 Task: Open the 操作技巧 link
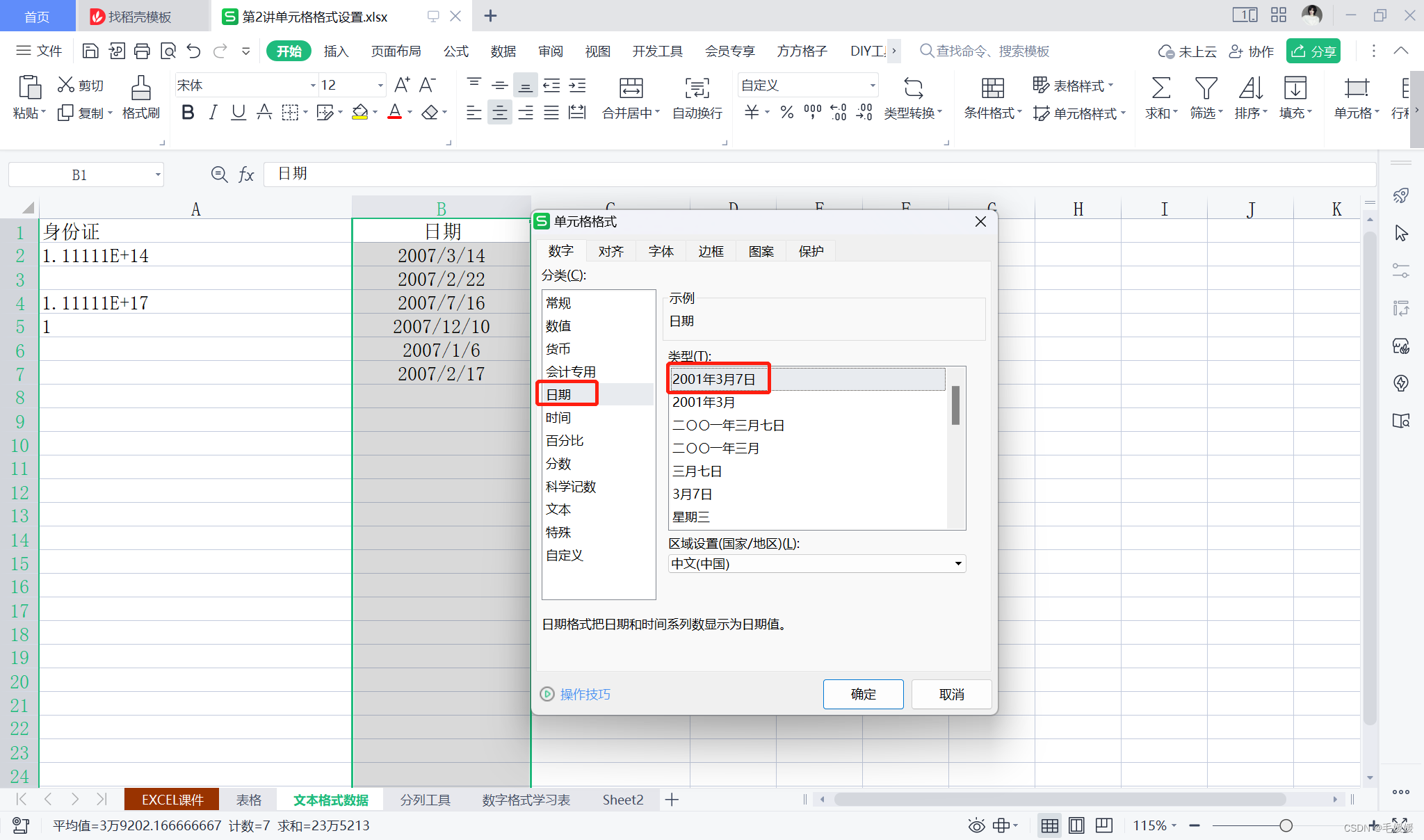pyautogui.click(x=585, y=694)
